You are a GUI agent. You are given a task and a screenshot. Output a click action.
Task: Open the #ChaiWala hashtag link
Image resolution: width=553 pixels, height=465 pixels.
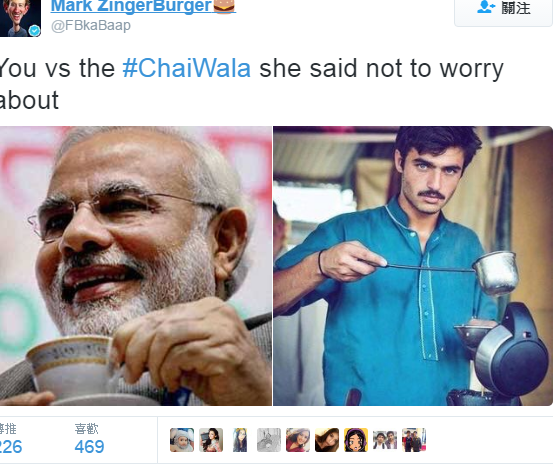tap(187, 68)
